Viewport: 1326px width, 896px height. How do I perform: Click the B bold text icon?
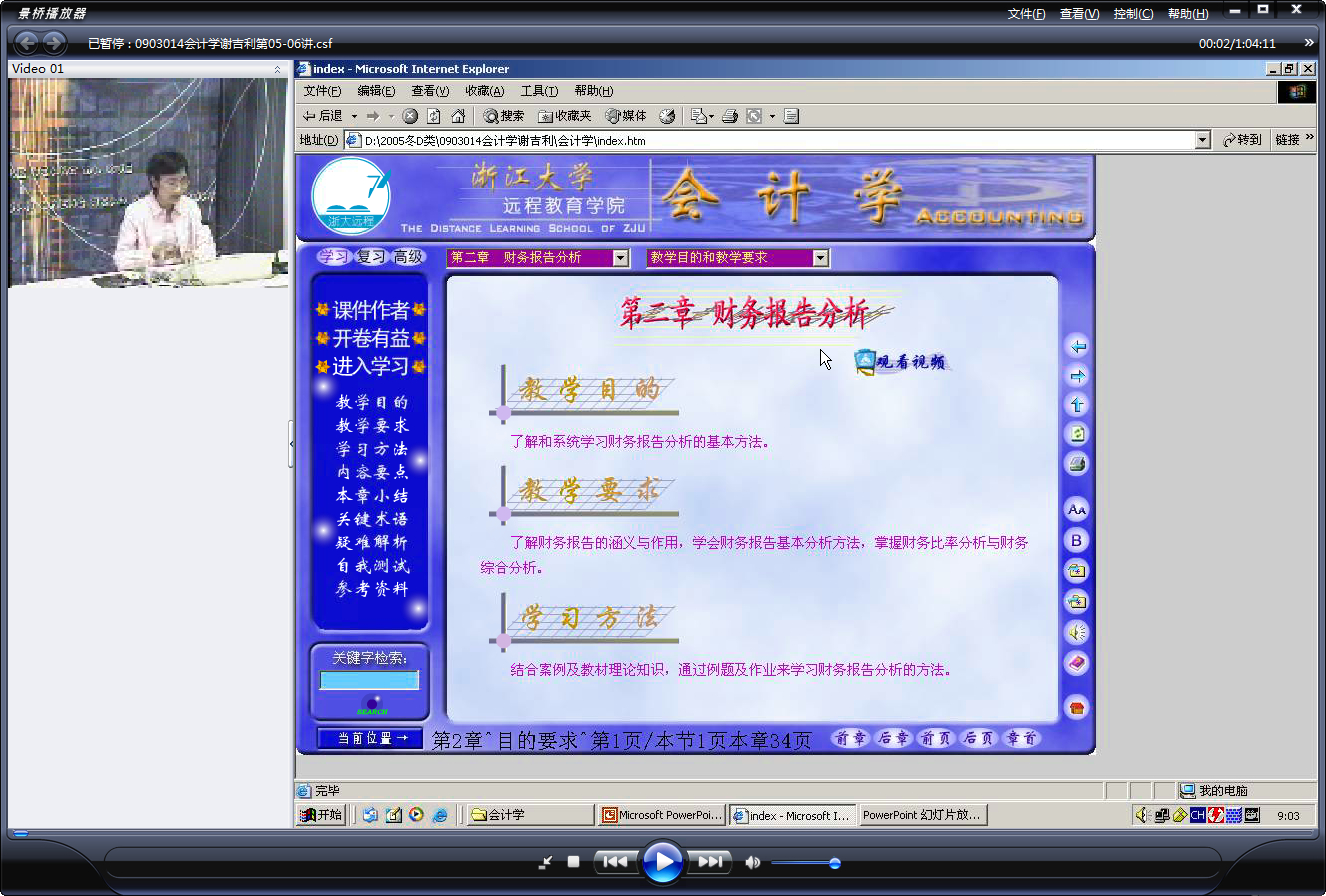click(1077, 541)
